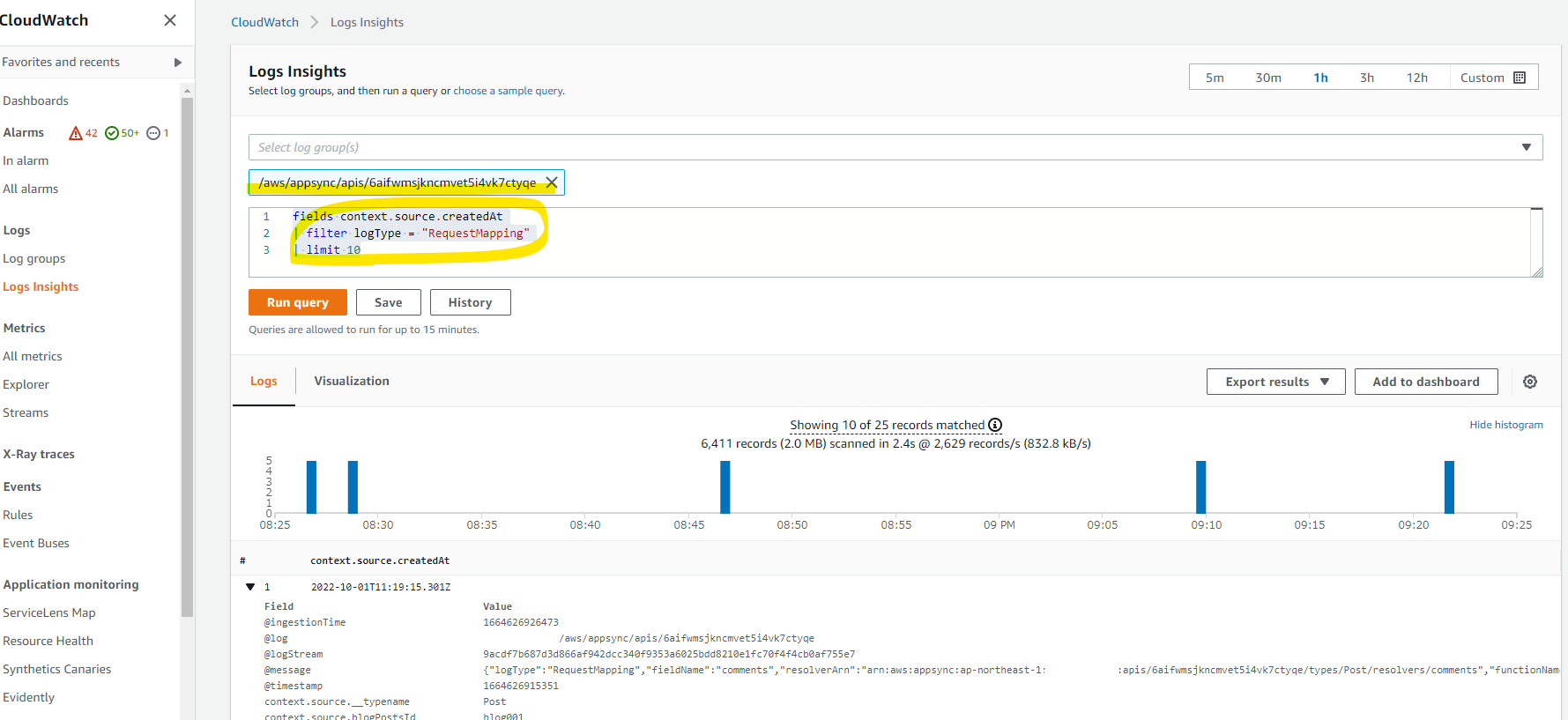Hide the histogram

point(1506,425)
